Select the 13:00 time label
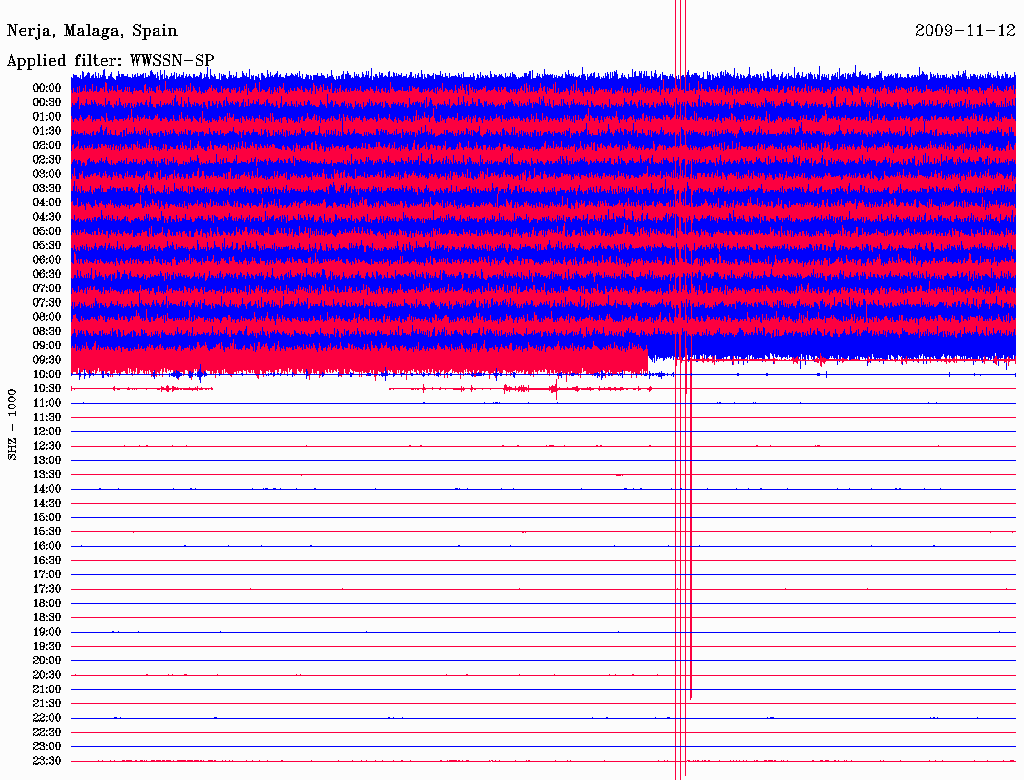The width and height of the screenshot is (1024, 780). click(x=47, y=460)
